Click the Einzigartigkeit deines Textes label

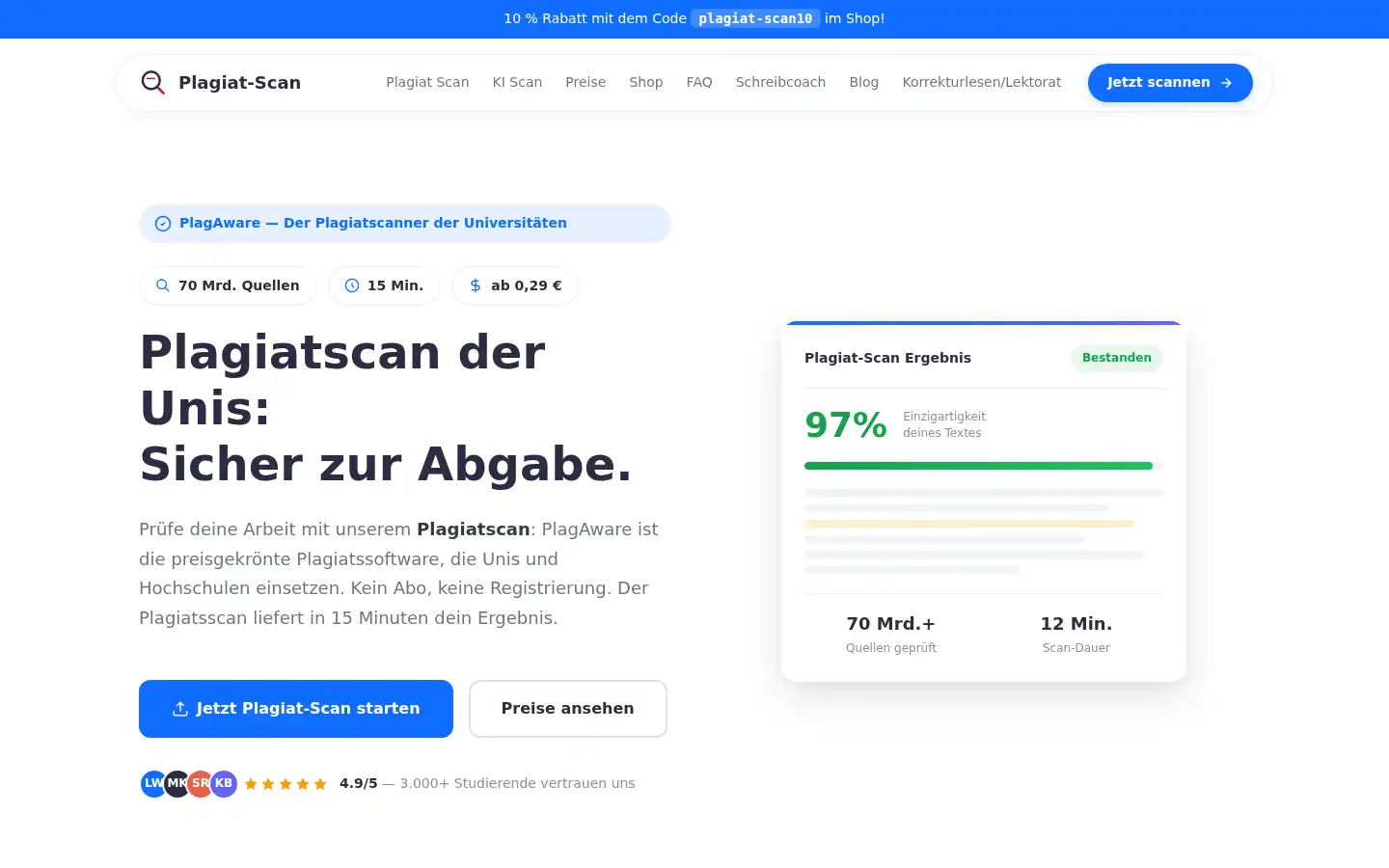(944, 424)
